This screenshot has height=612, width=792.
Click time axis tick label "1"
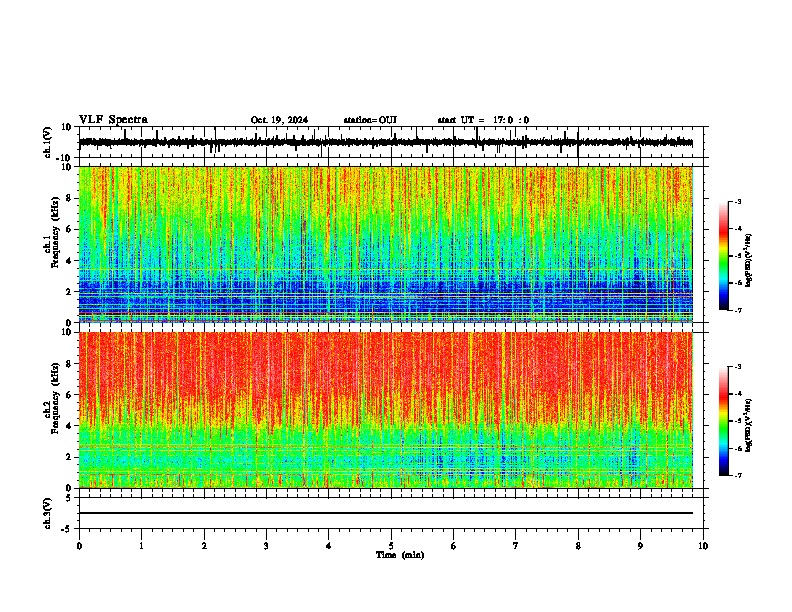click(141, 546)
